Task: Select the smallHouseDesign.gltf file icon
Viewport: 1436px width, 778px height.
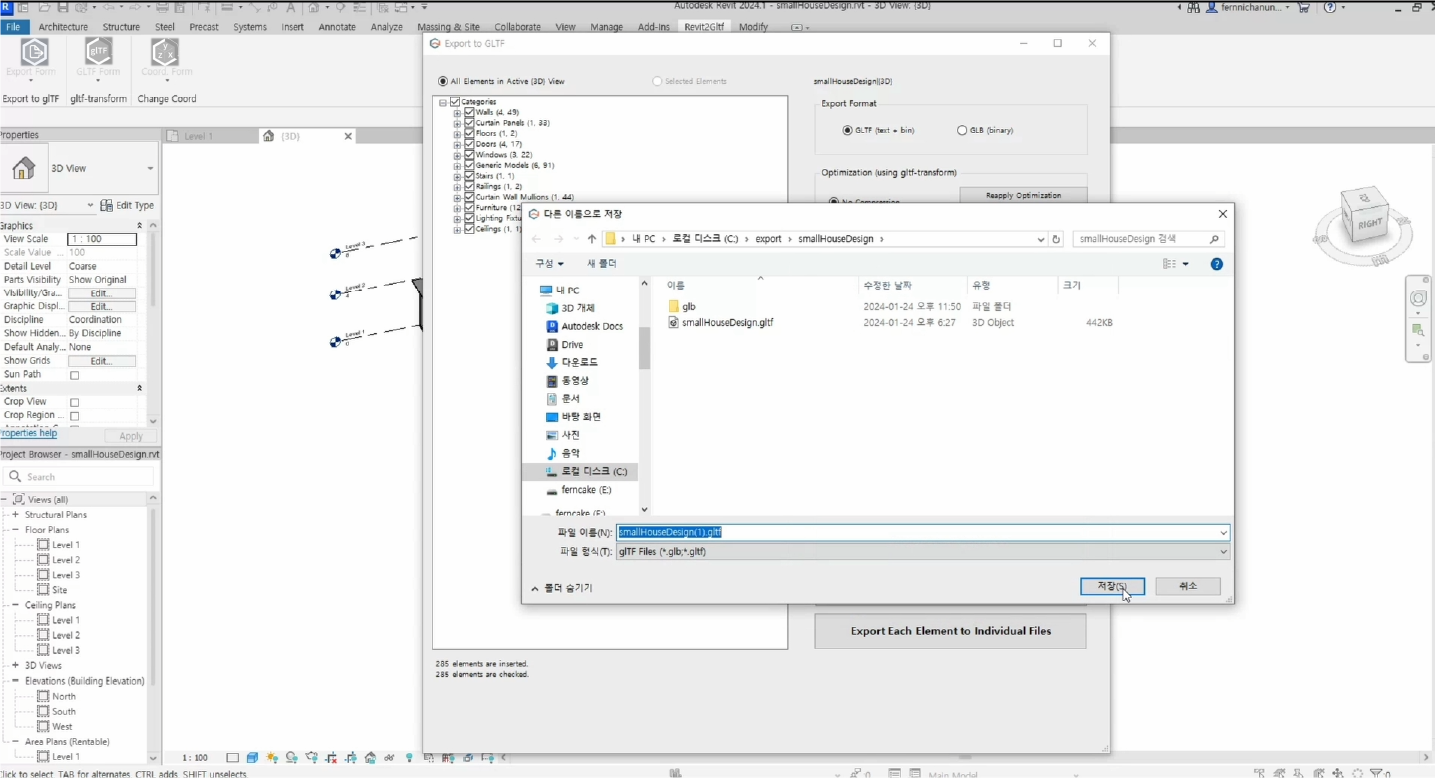Action: pos(673,323)
